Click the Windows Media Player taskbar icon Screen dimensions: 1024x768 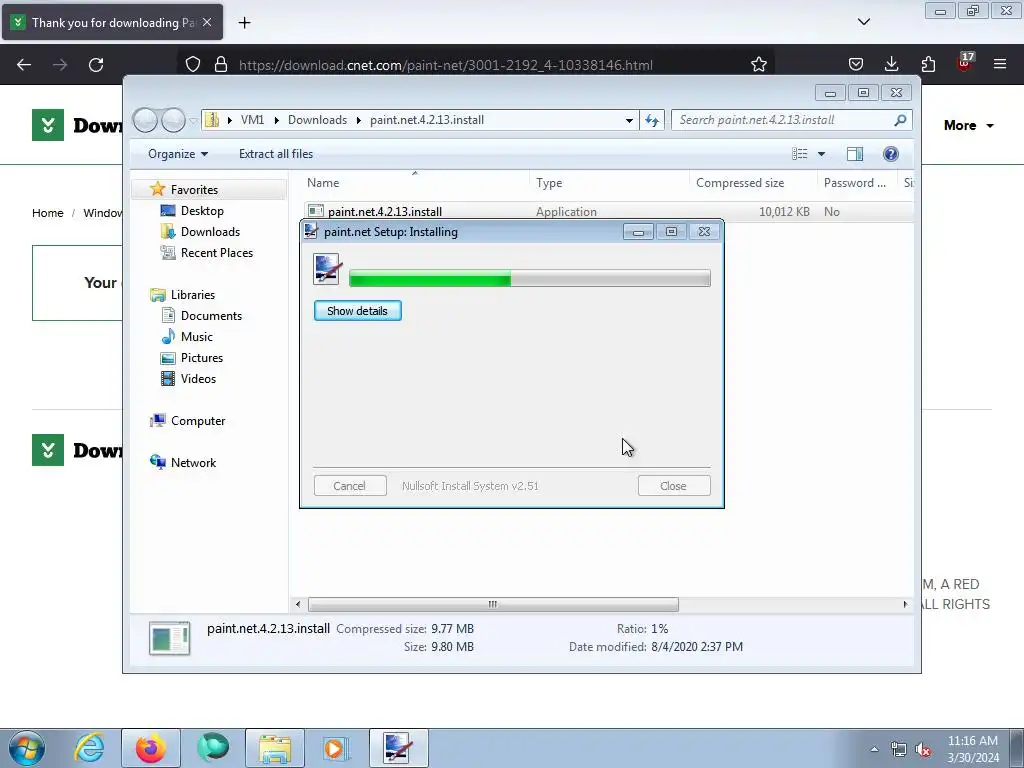coord(336,748)
